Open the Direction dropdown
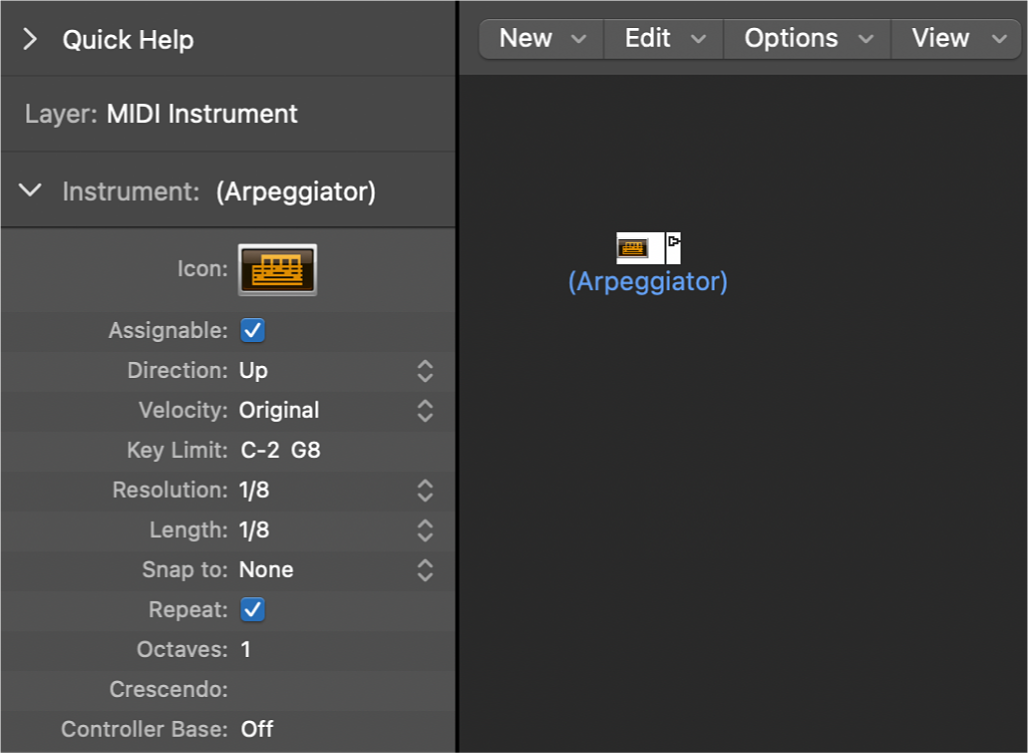The width and height of the screenshot is (1029, 755). click(424, 370)
